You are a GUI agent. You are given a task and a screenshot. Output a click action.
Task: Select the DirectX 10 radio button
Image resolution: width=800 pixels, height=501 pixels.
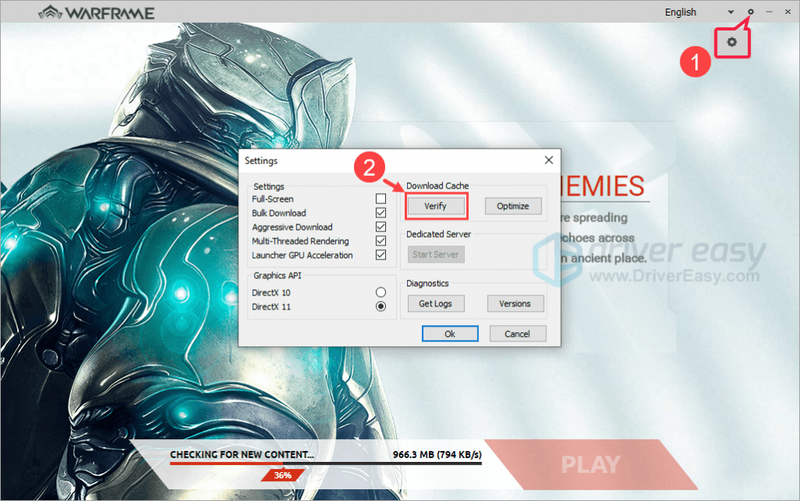tap(381, 292)
